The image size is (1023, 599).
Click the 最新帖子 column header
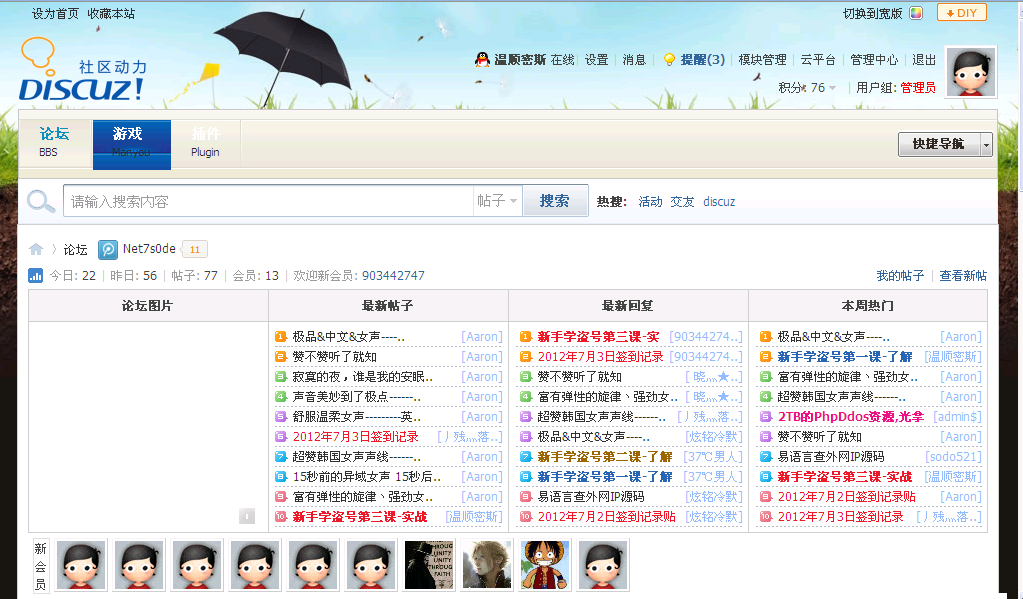pyautogui.click(x=388, y=305)
